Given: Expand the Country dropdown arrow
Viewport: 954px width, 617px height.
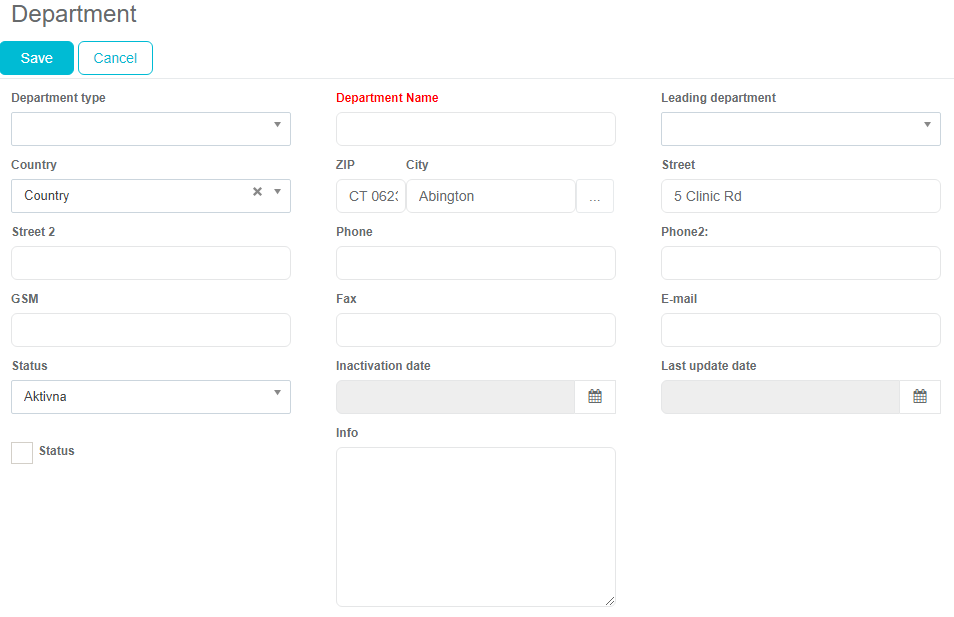Looking at the screenshot, I should click(277, 192).
